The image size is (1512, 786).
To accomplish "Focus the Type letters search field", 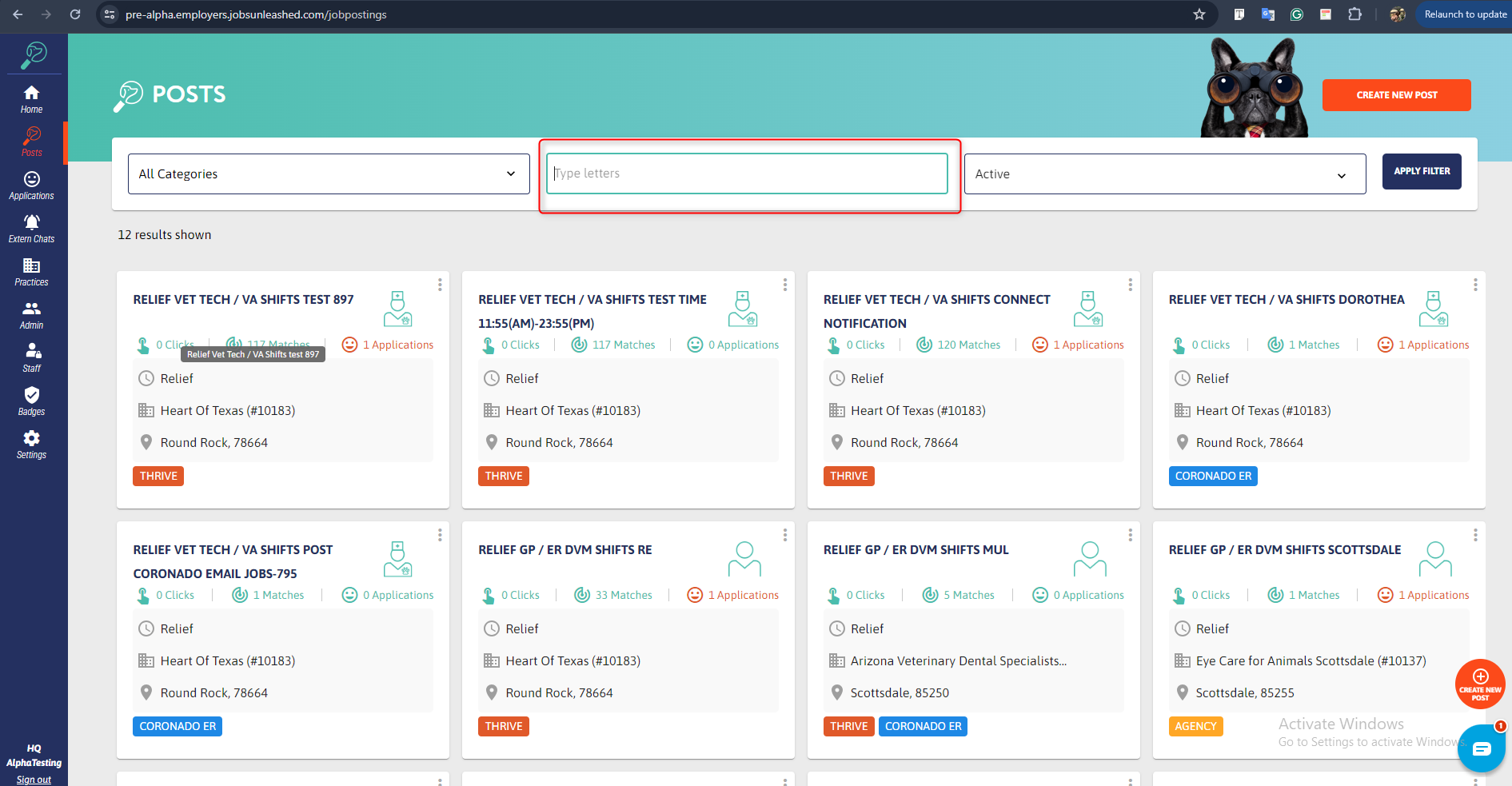I will tap(747, 174).
